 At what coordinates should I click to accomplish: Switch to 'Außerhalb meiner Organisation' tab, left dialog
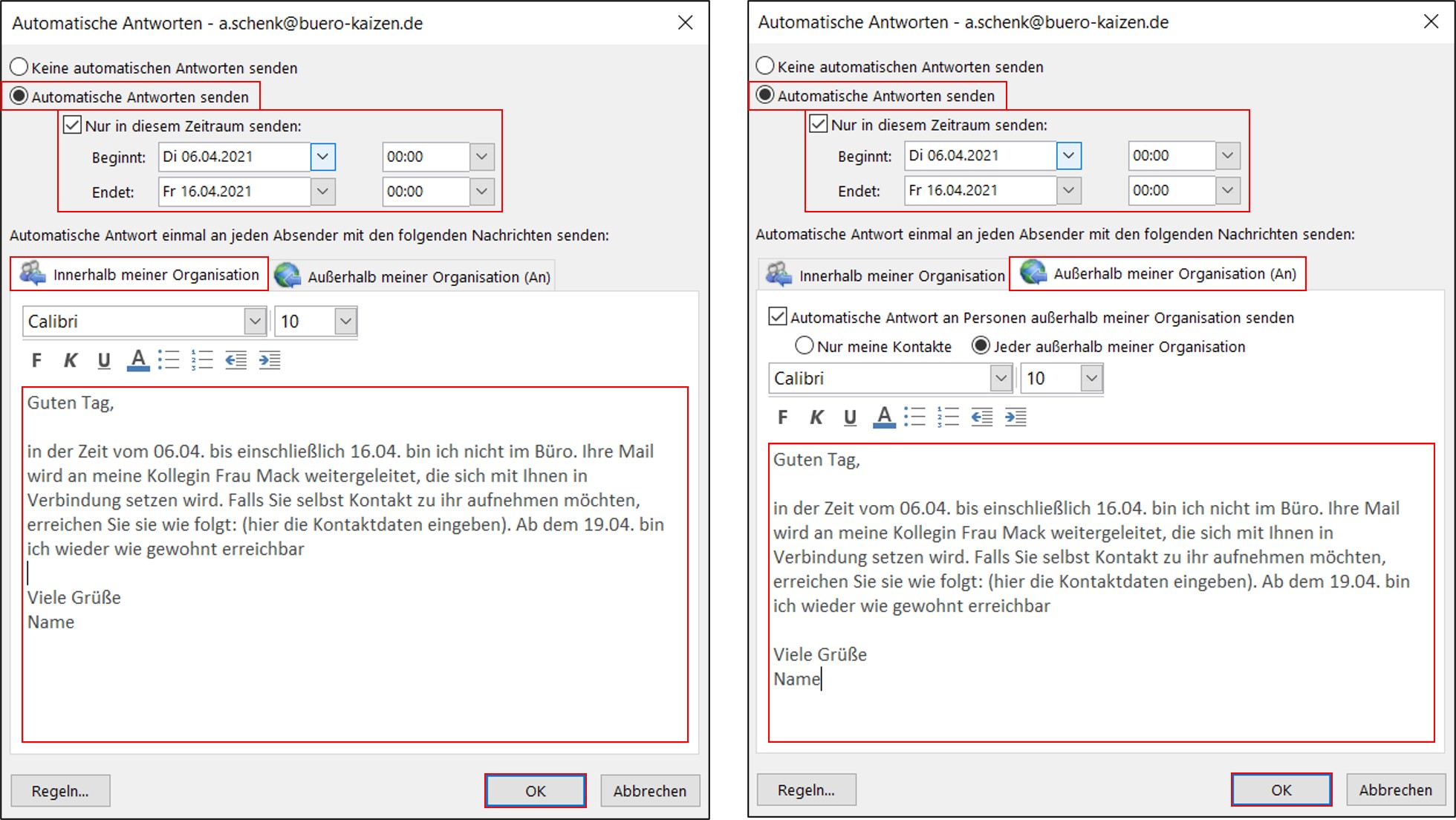click(x=413, y=276)
